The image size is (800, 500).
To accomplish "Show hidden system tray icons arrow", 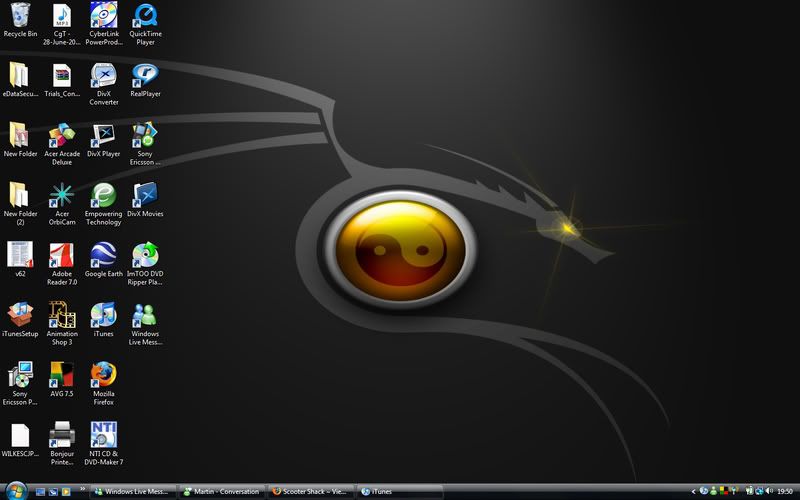I will pyautogui.click(x=694, y=492).
